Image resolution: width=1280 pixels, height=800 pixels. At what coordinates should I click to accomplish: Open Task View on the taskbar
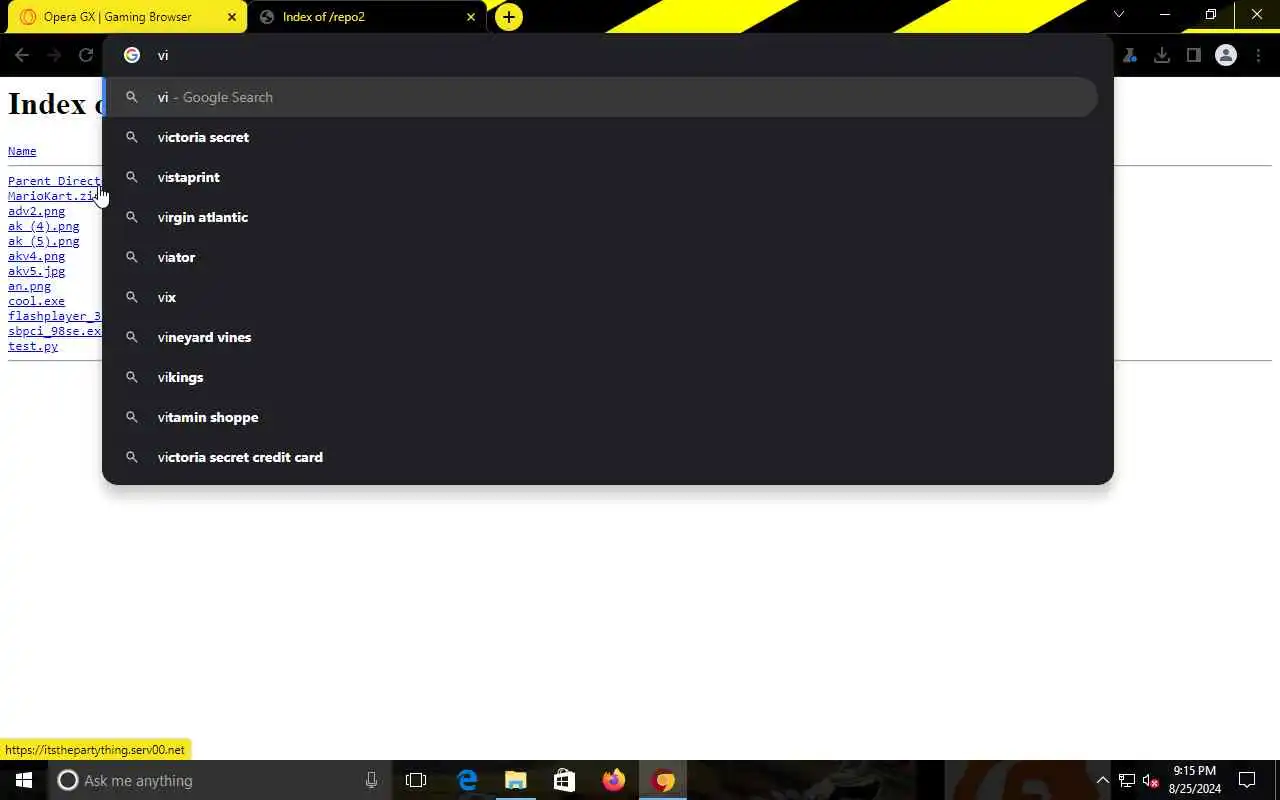[416, 780]
